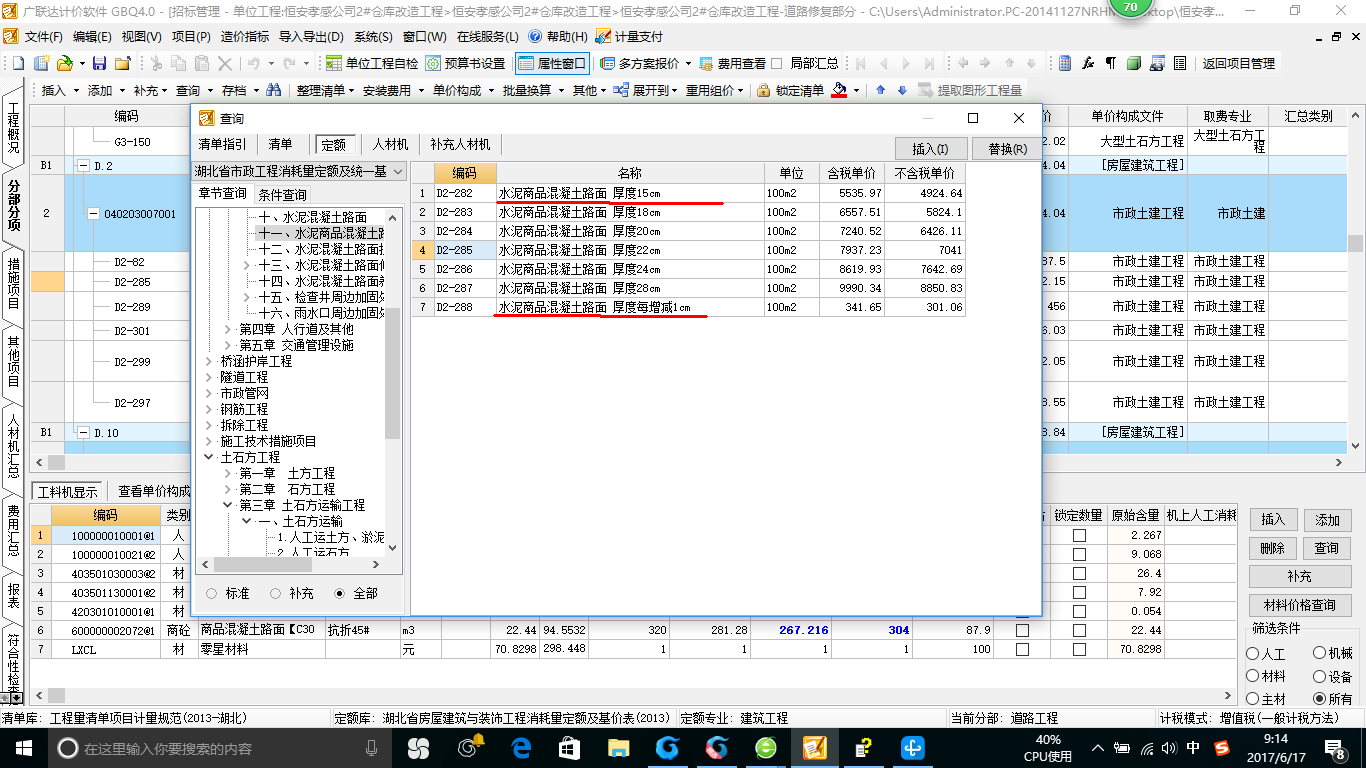Expand 第四章 人行道及其他 node

(228, 329)
